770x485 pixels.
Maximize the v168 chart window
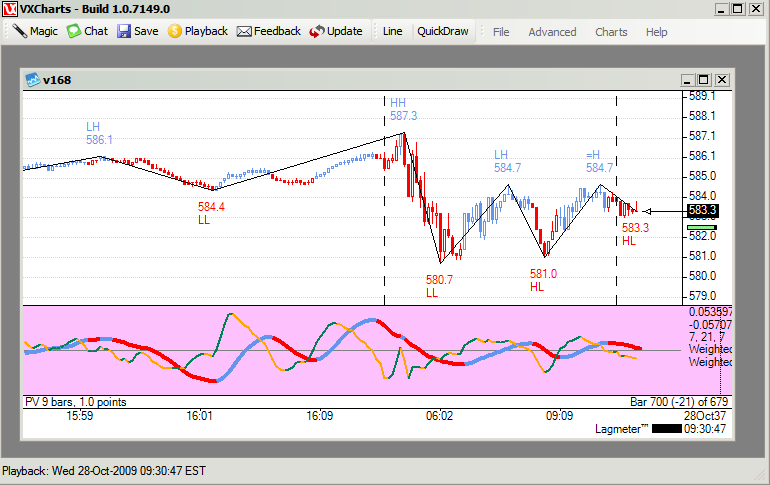(704, 80)
